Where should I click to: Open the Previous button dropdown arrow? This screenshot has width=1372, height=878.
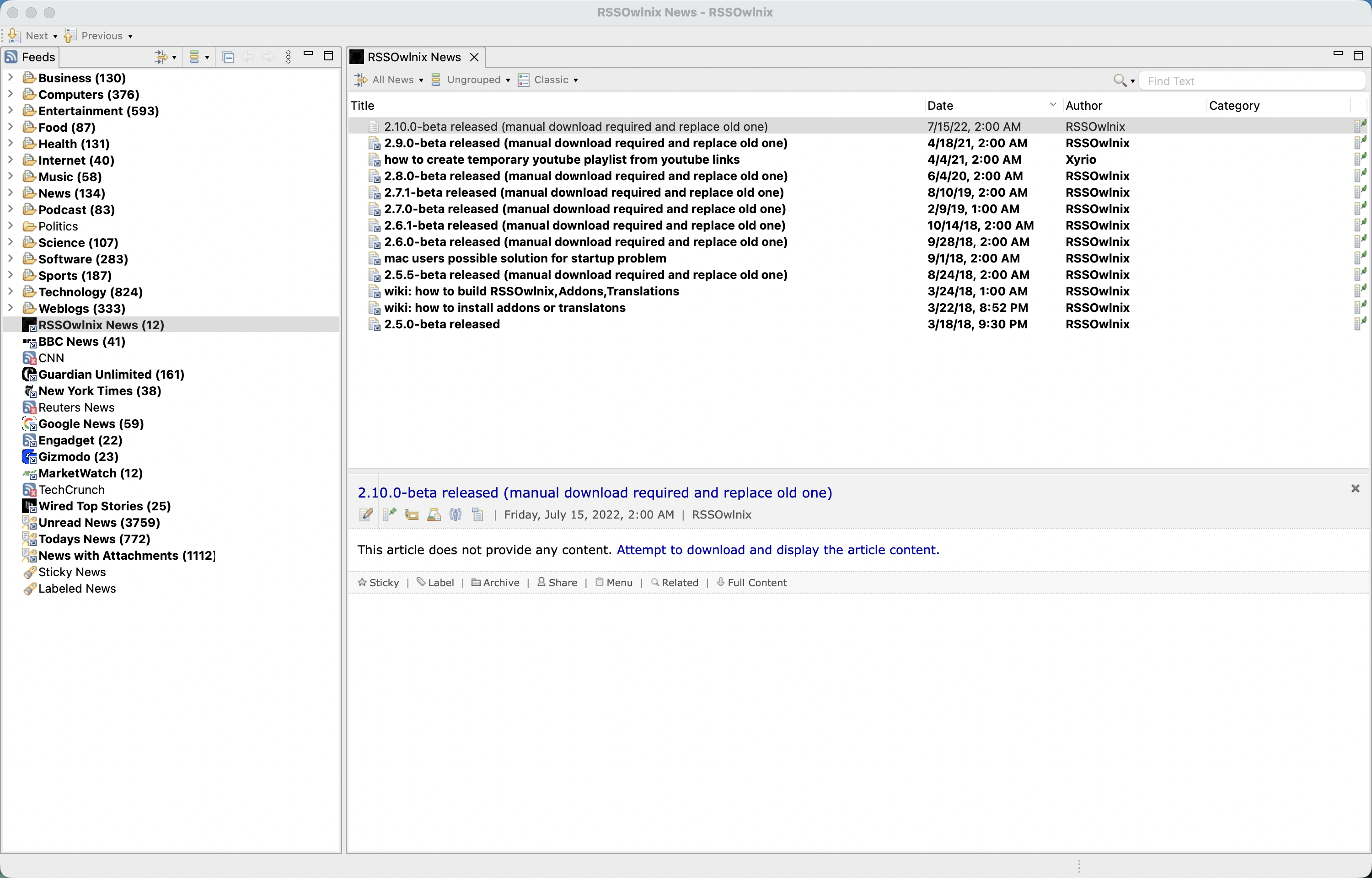click(x=130, y=37)
